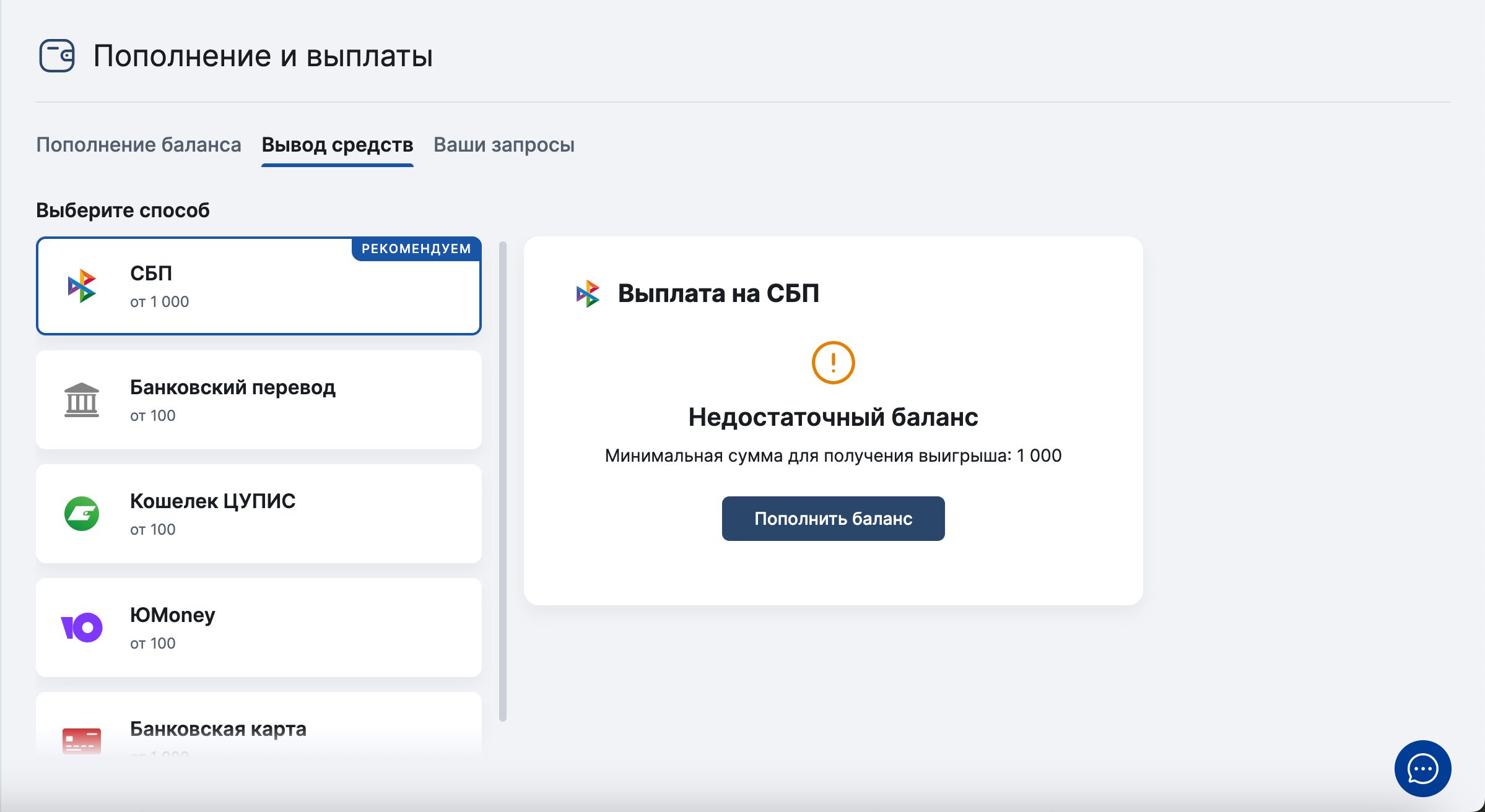Click the РЕКОМЕНДУЕМ badge on СБП card

pos(416,248)
